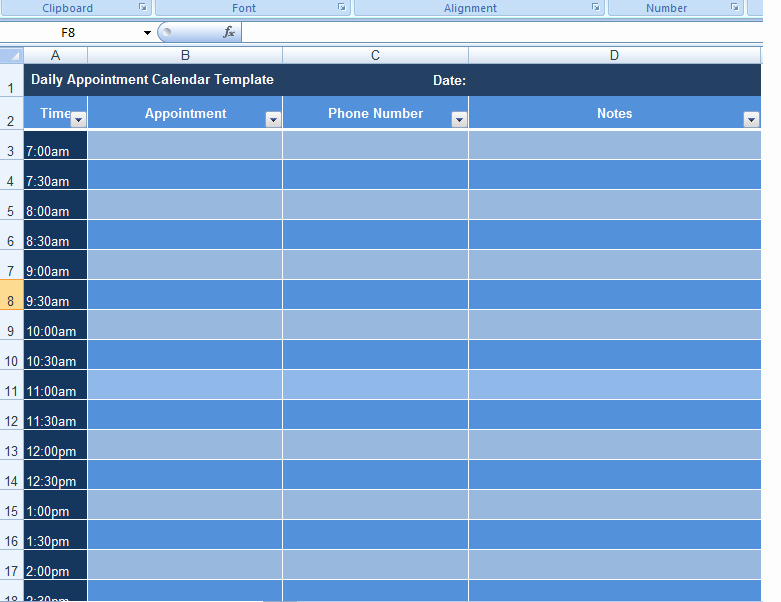
Task: Click the Insert Function fx icon
Action: coord(229,32)
